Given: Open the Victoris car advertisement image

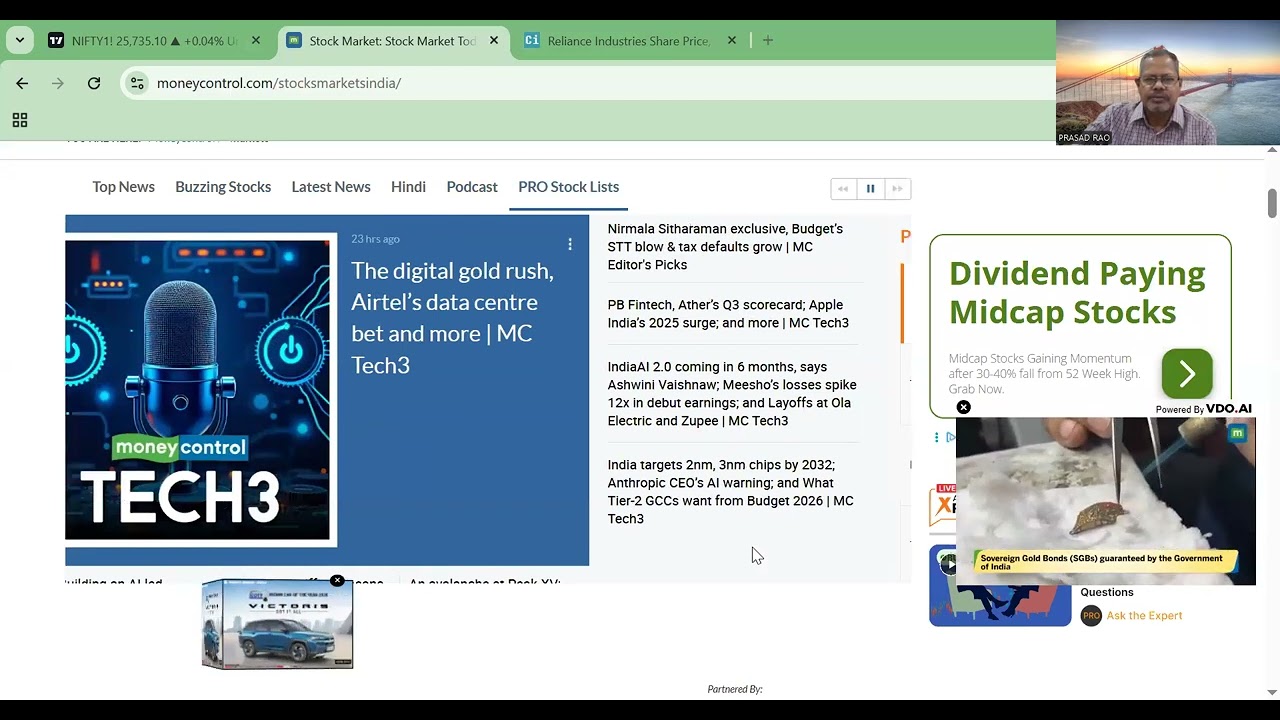Looking at the screenshot, I should 277,625.
